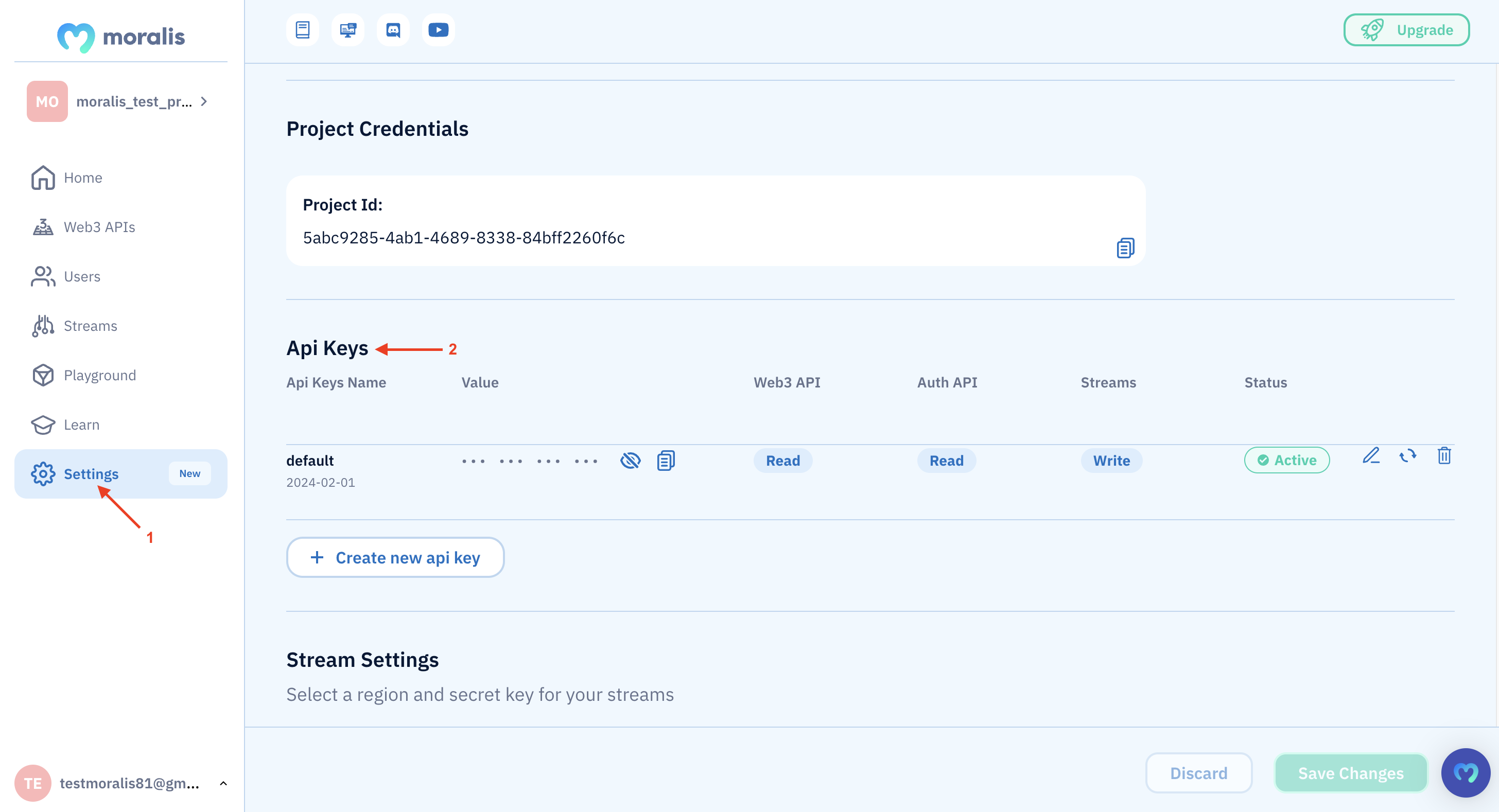Click the Active status badge
This screenshot has width=1499, height=812.
pos(1286,460)
